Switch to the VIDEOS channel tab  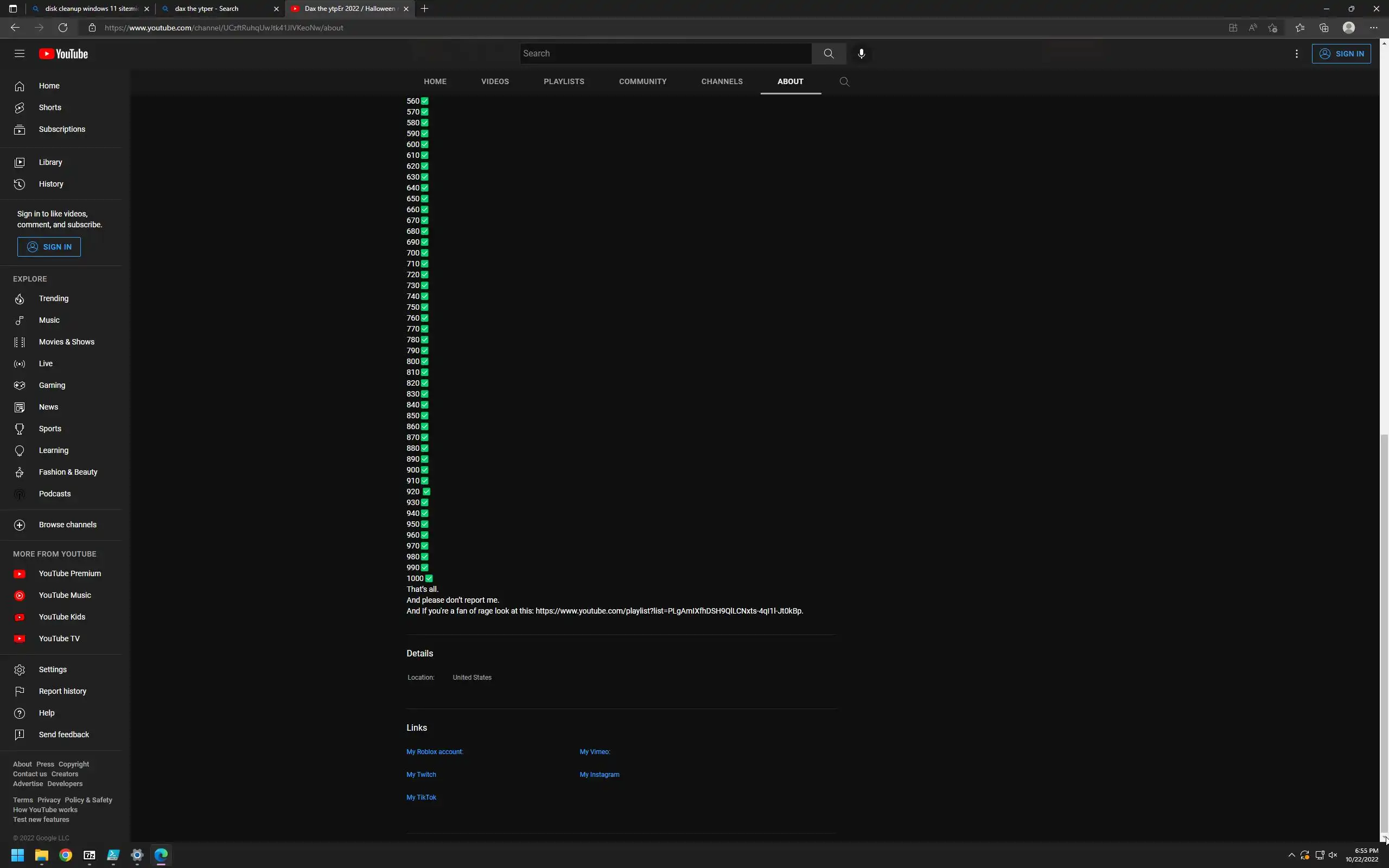(x=495, y=81)
